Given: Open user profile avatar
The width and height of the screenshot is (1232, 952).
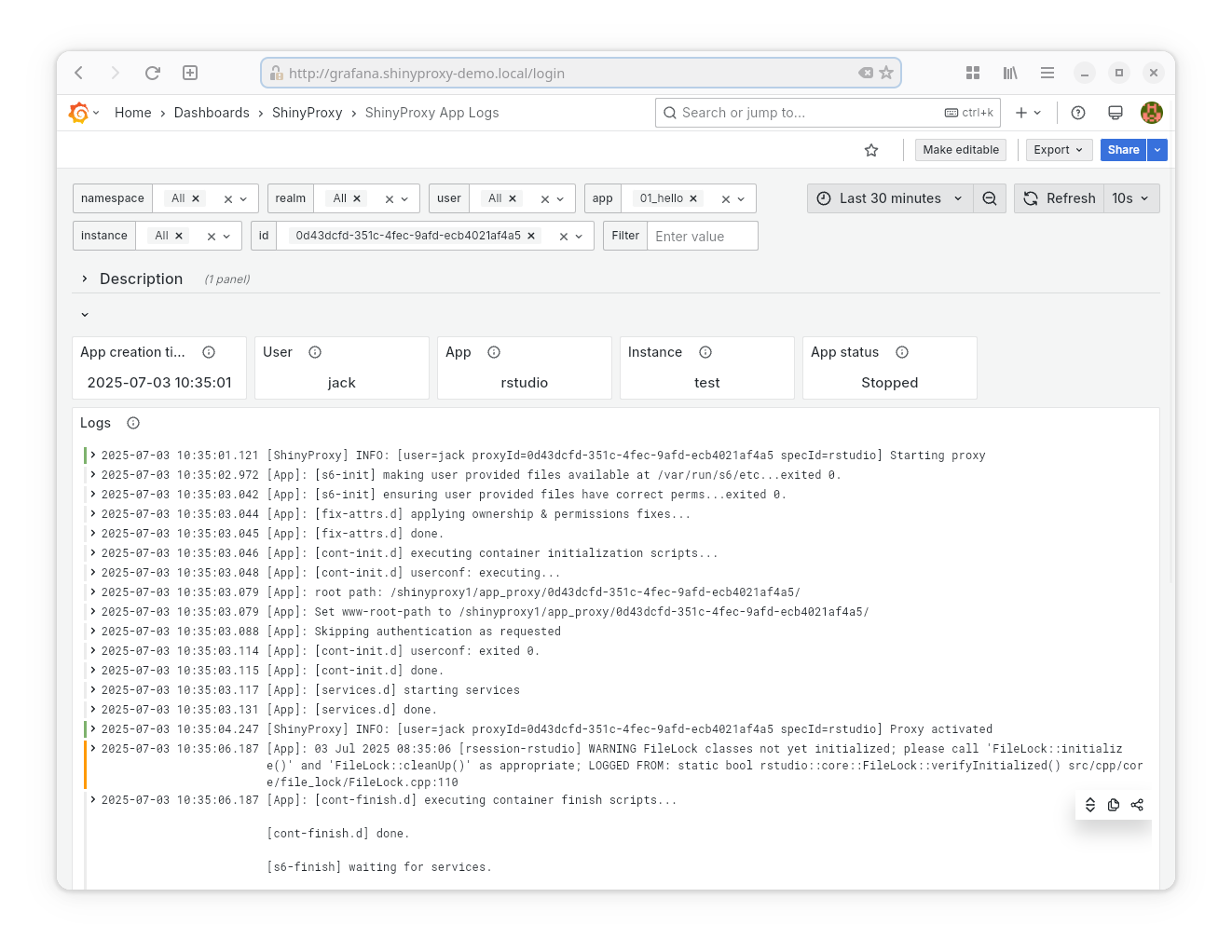Looking at the screenshot, I should [x=1152, y=113].
